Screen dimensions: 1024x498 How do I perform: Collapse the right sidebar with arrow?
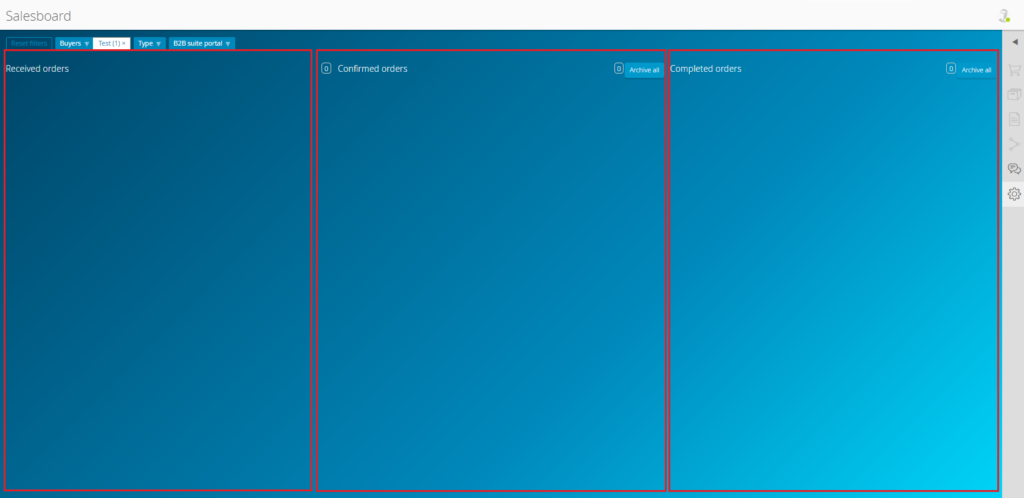pos(1015,42)
